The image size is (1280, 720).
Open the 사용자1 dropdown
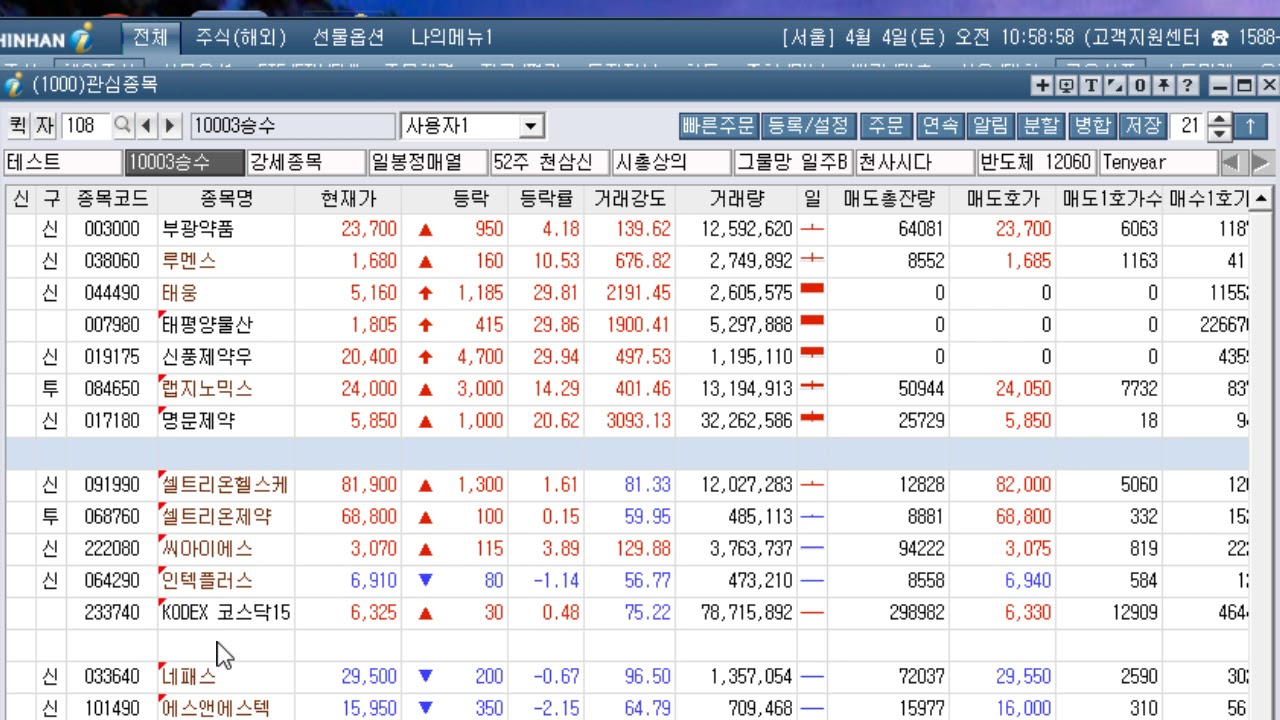531,127
